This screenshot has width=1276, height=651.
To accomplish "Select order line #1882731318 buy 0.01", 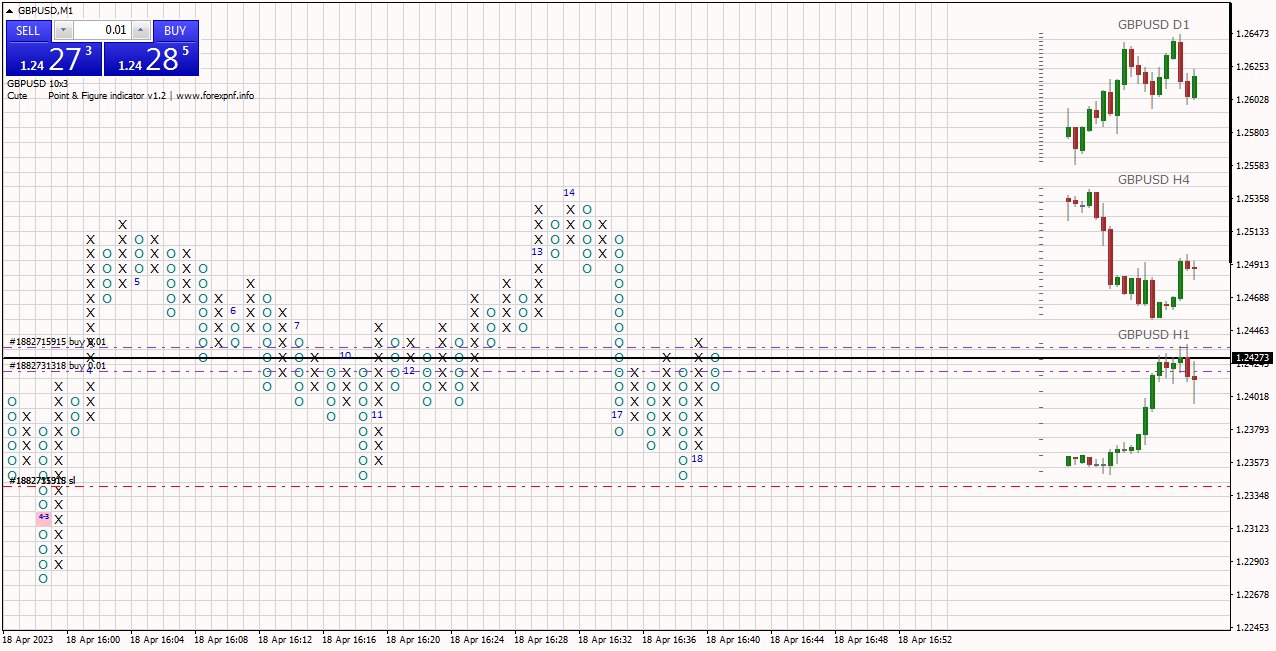I will (57, 366).
